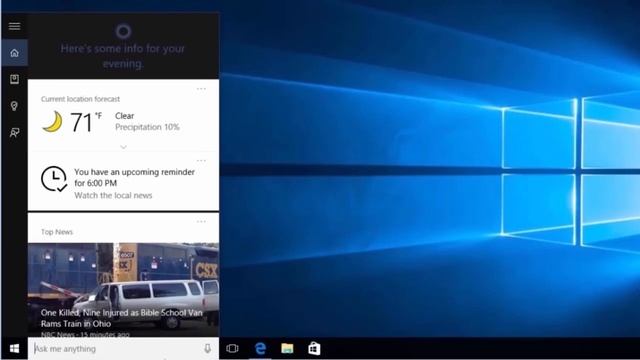Click the reminder clock icon
Image resolution: width=640 pixels, height=360 pixels.
(54, 179)
